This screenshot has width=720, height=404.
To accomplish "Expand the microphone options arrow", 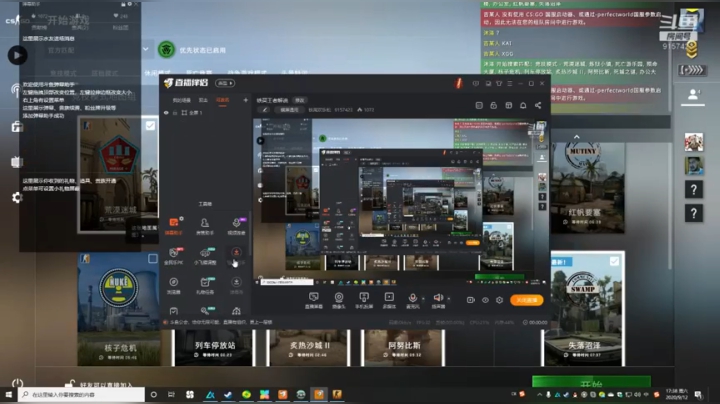I will pyautogui.click(x=423, y=299).
